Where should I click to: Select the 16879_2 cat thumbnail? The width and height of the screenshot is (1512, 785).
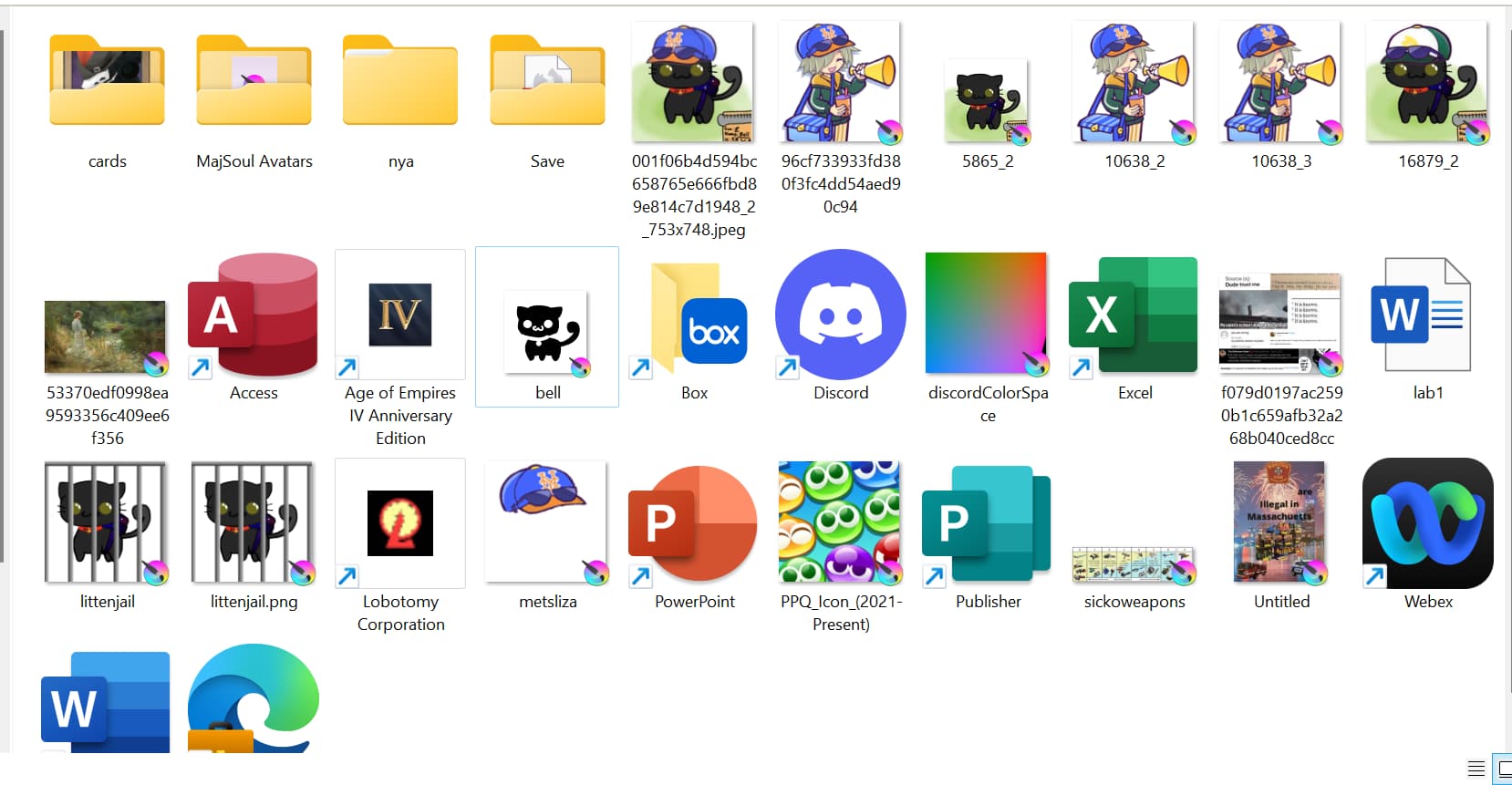click(1428, 83)
